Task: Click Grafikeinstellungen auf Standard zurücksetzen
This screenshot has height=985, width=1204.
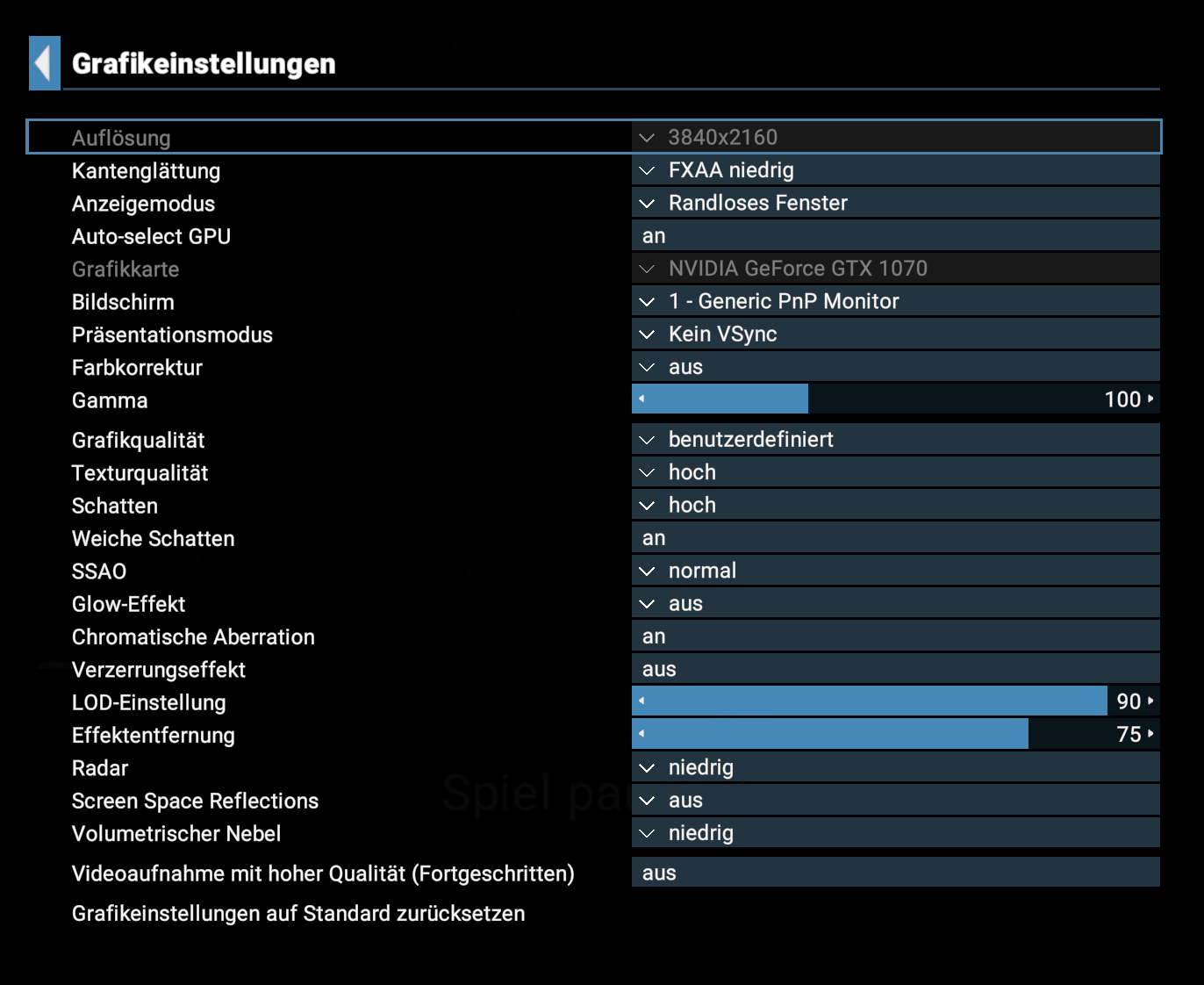Action: pyautogui.click(x=298, y=913)
